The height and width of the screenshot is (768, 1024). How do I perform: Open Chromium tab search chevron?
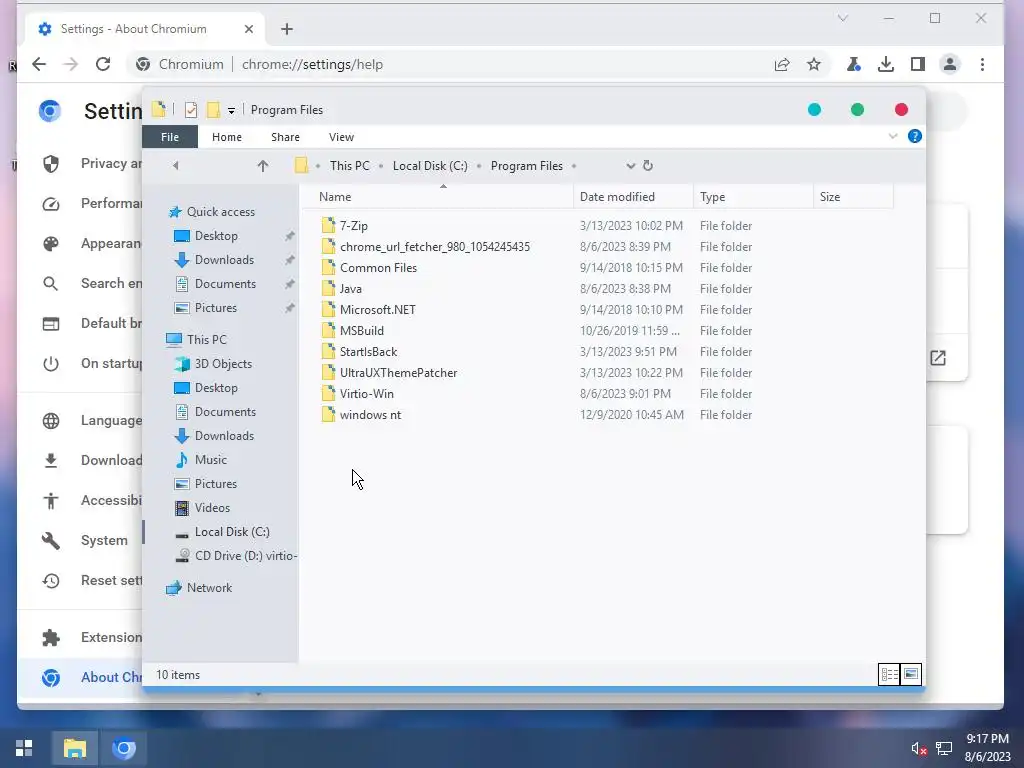[842, 18]
